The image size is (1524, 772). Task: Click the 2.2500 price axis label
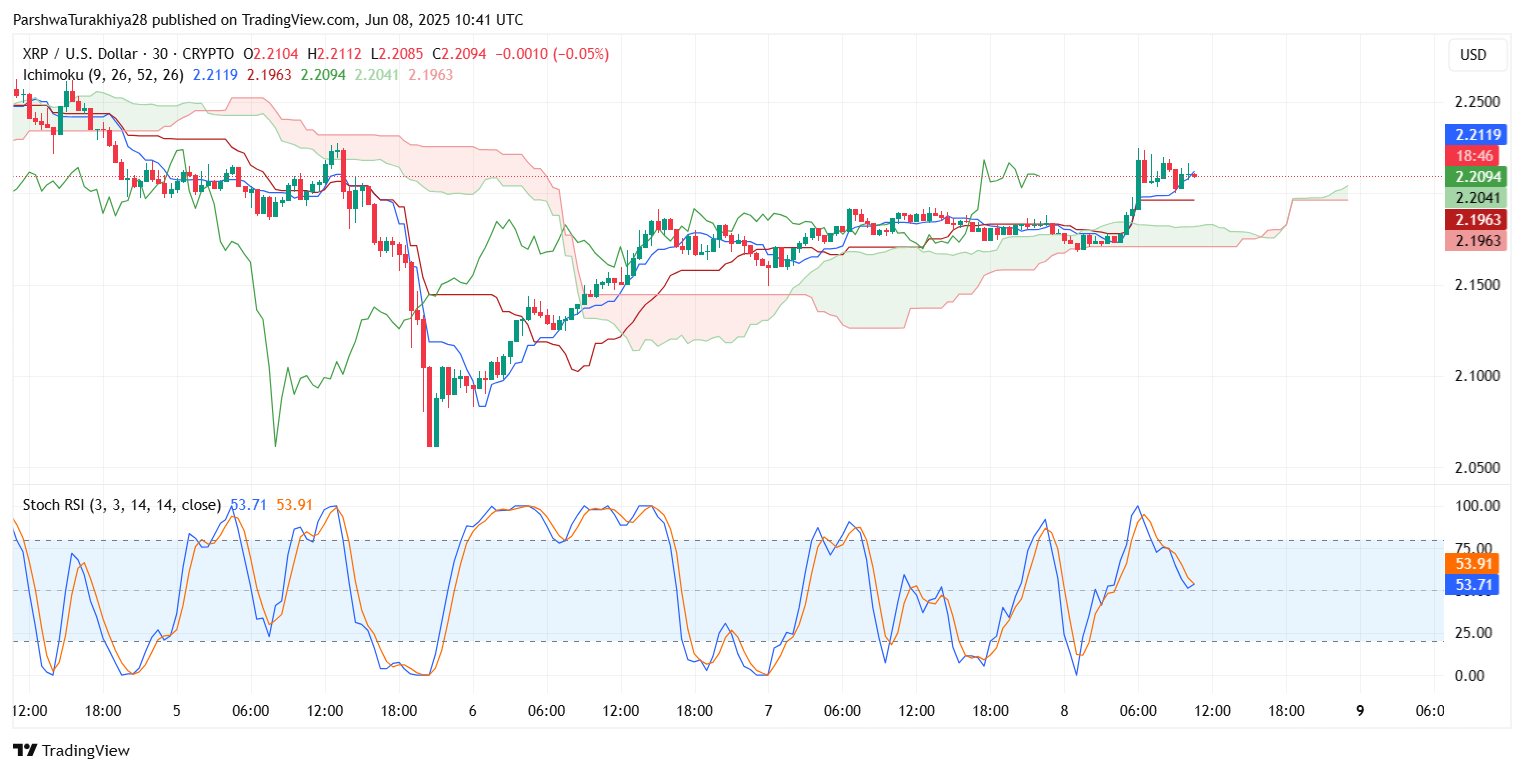click(x=1476, y=102)
